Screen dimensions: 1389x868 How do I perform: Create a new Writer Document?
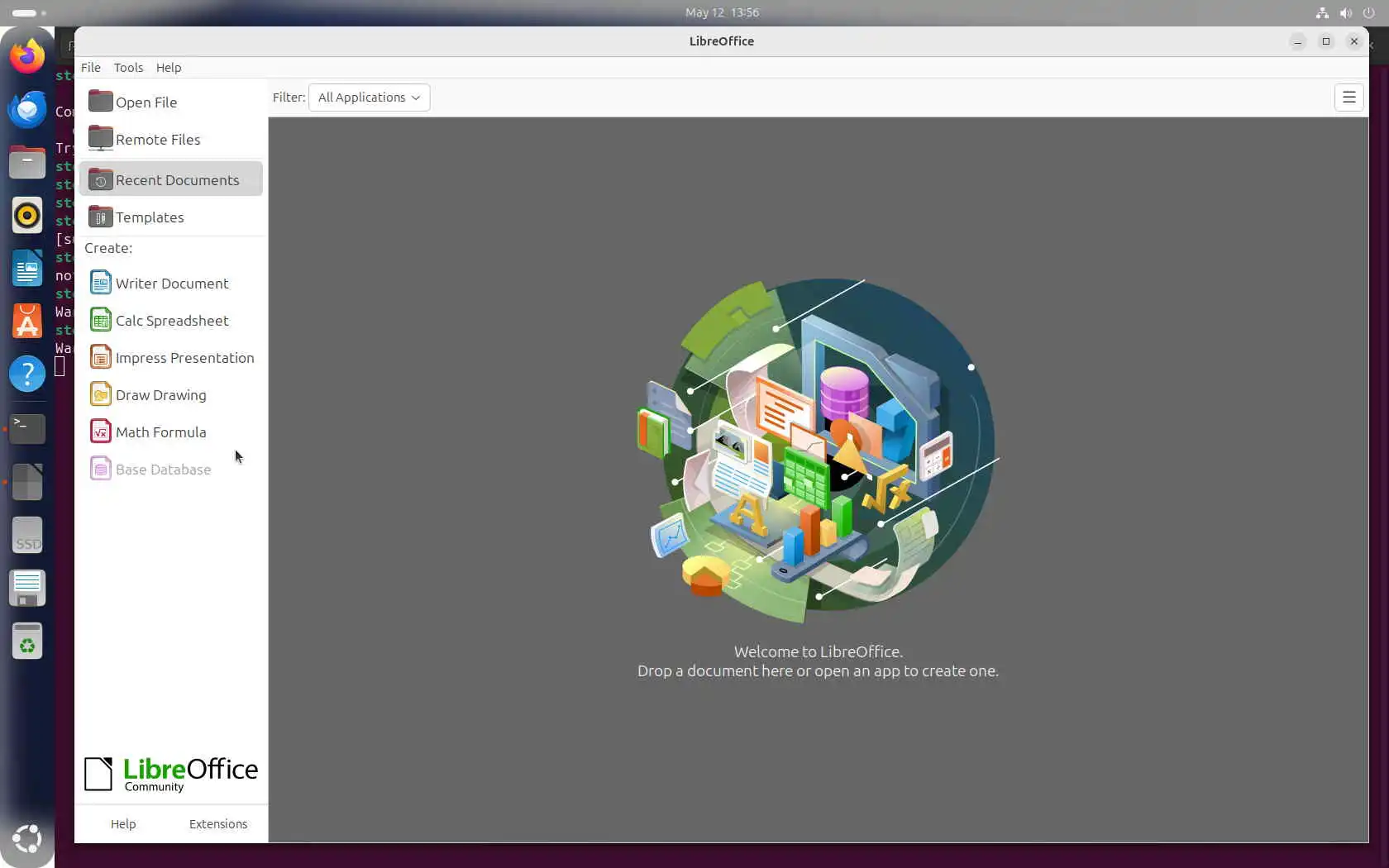click(x=171, y=283)
